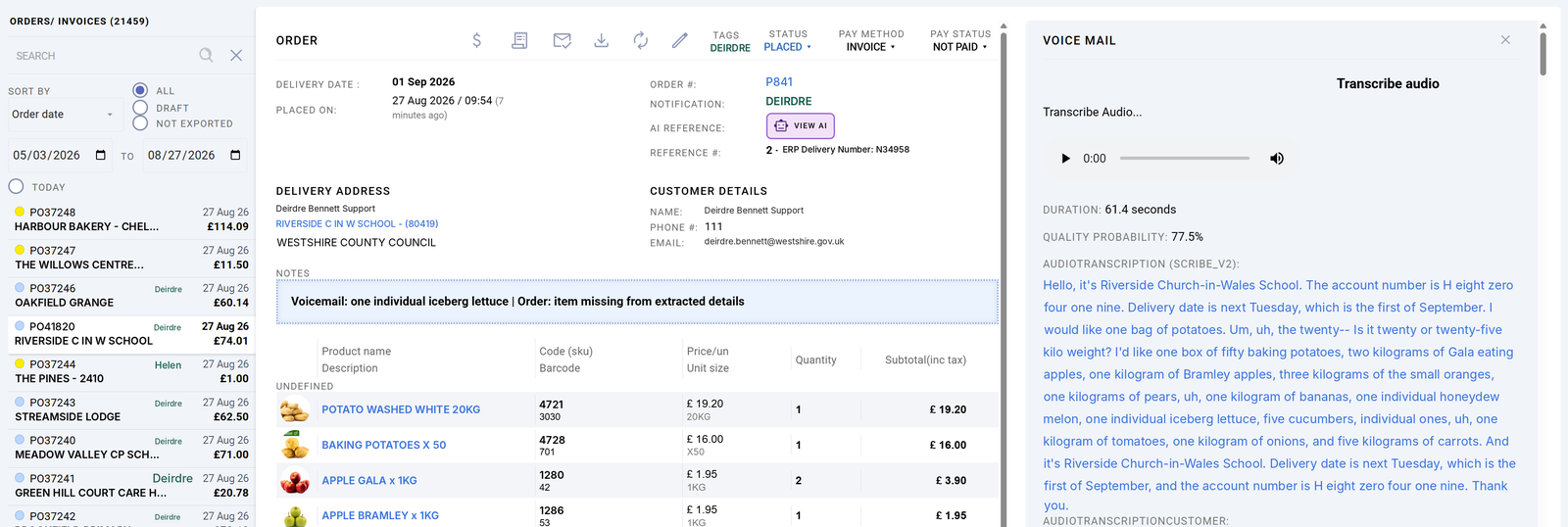This screenshot has height=527, width=1568.
Task: Open the PAY METHOD INVOICE dropdown
Action: pyautogui.click(x=871, y=47)
